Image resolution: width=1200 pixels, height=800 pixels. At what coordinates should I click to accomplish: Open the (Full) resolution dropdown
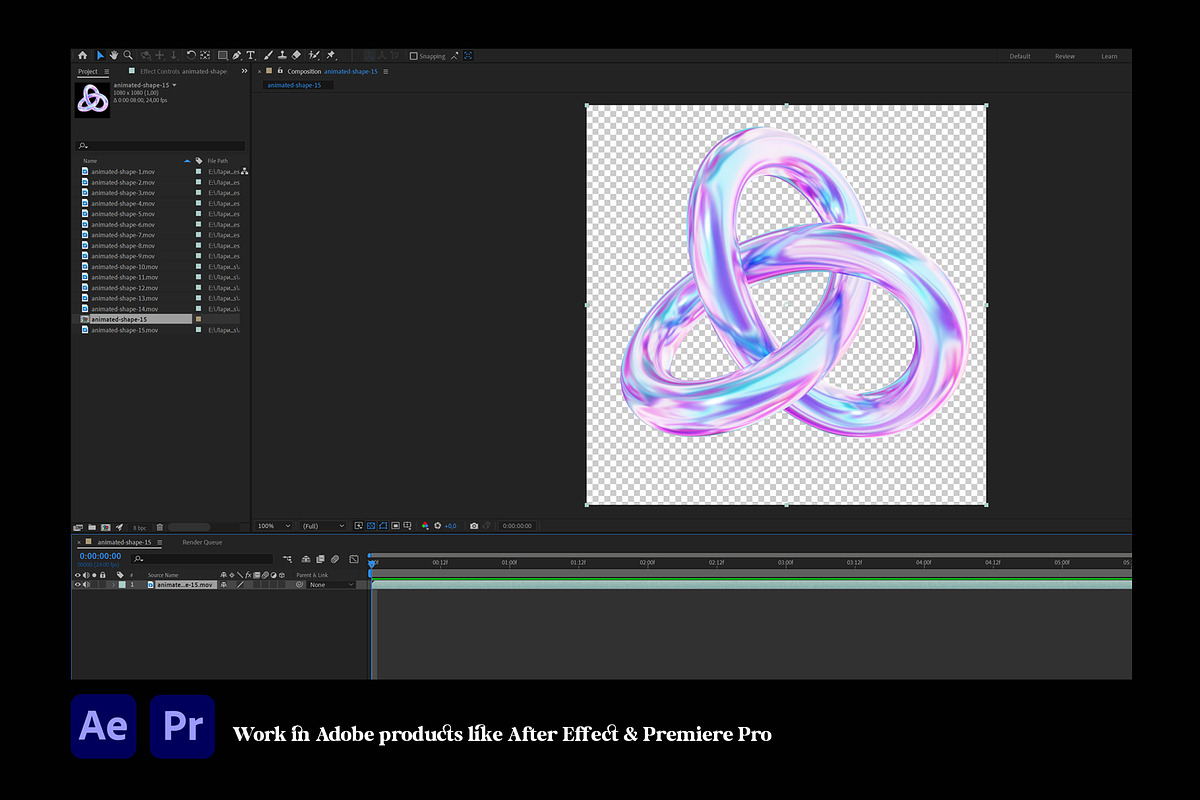323,526
